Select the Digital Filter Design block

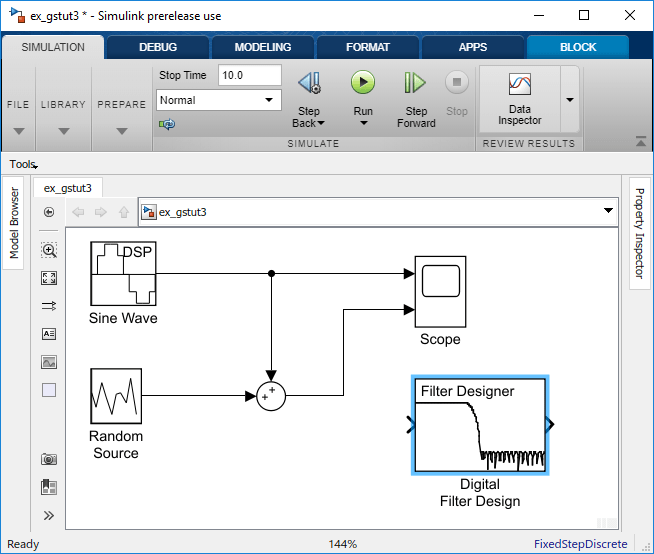coord(480,425)
